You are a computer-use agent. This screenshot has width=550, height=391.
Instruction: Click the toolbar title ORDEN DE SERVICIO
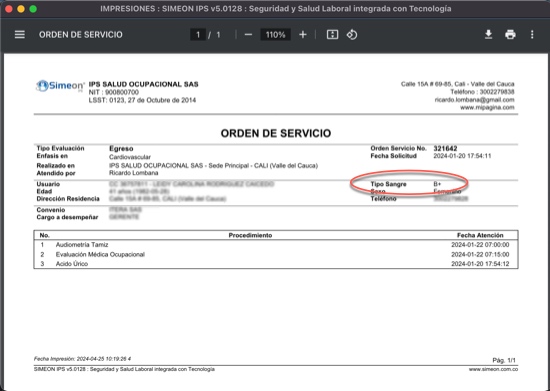tap(81, 34)
